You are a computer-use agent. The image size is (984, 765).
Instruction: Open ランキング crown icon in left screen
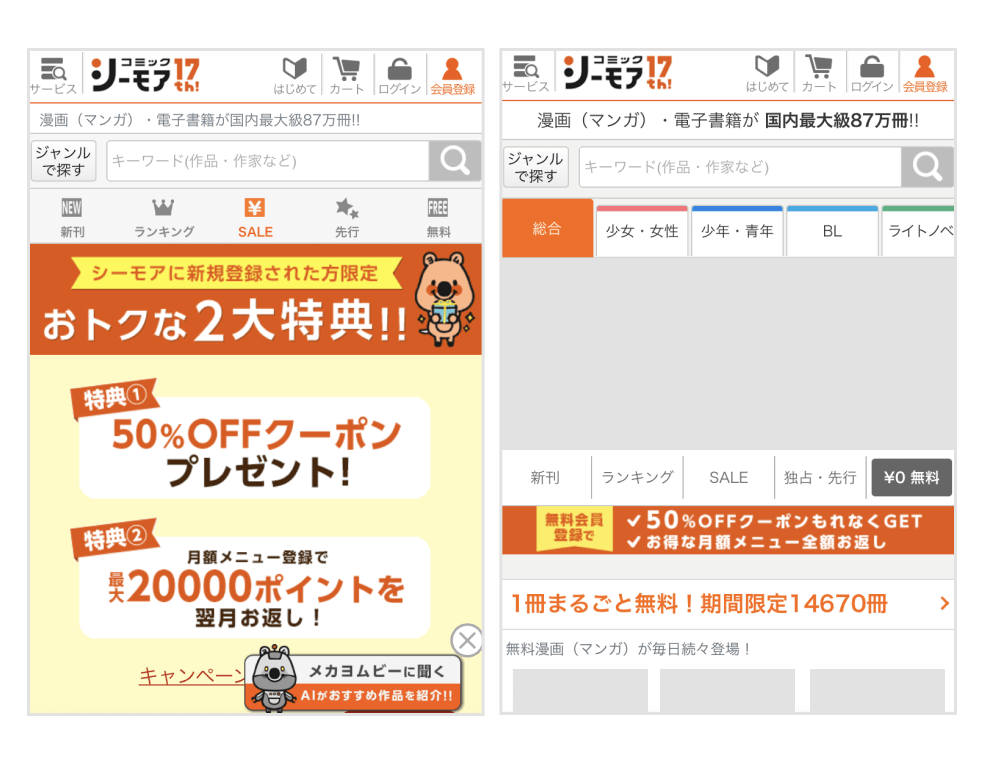(164, 217)
